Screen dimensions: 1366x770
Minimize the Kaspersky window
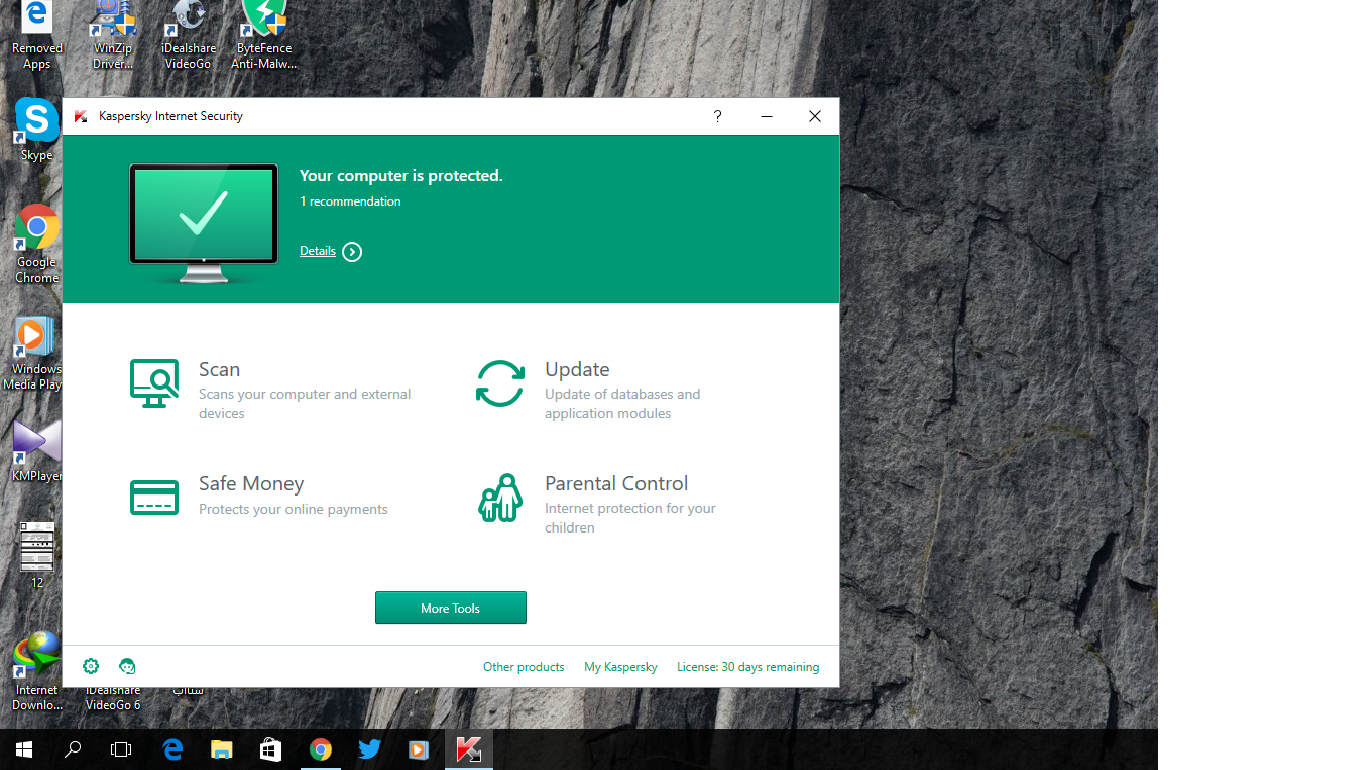767,116
